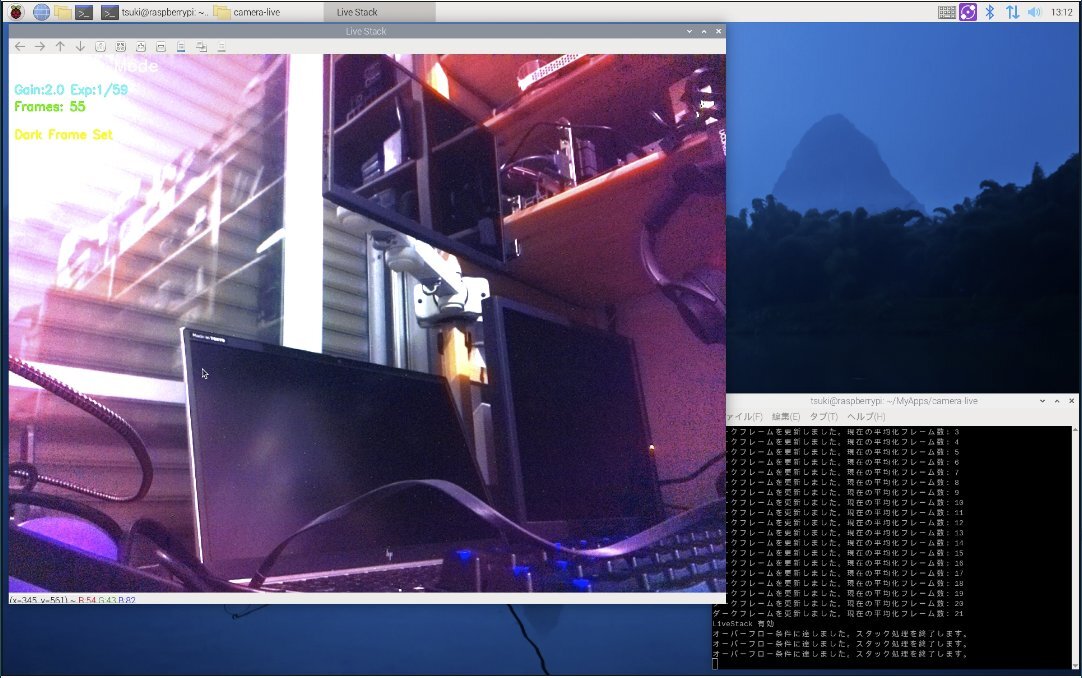Click the 'Frames: 55' overlay text
Viewport: 1082px width, 678px height.
50,107
